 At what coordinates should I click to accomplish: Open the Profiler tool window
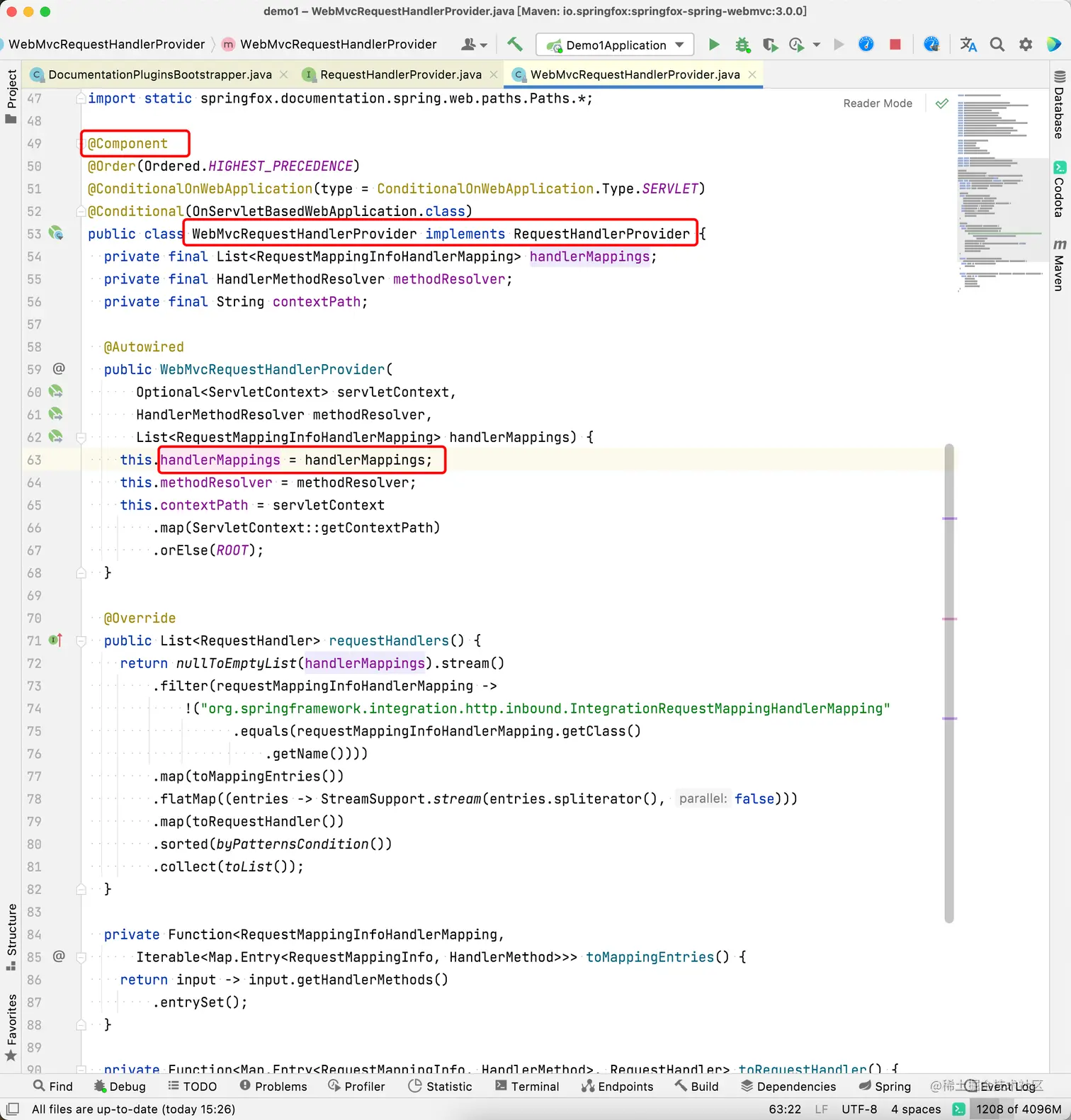(x=357, y=1086)
